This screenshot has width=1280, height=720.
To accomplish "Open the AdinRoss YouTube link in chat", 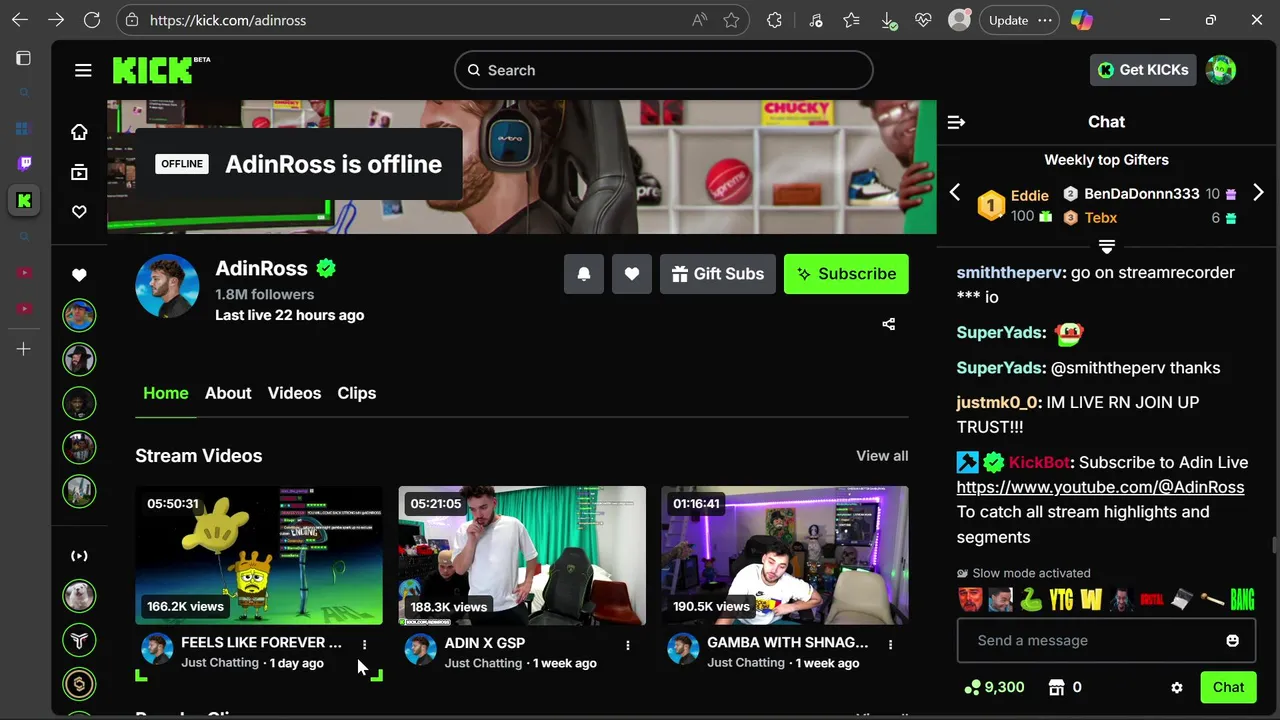I will click(1100, 487).
